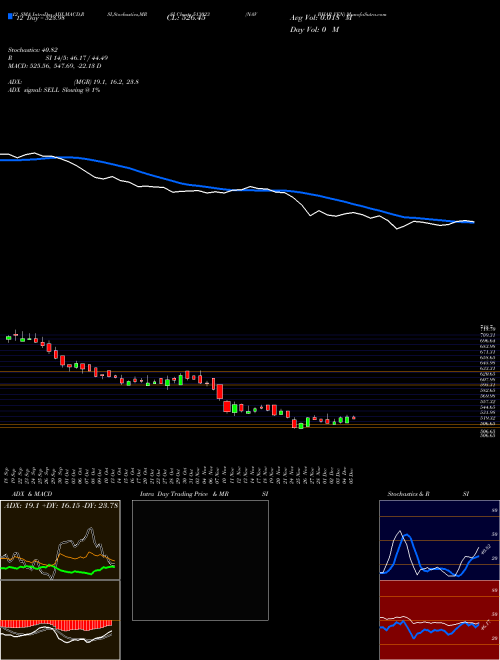Select the 12 Day SMA value text
Image resolution: width=500 pixels, height=660 pixels.
point(40,18)
